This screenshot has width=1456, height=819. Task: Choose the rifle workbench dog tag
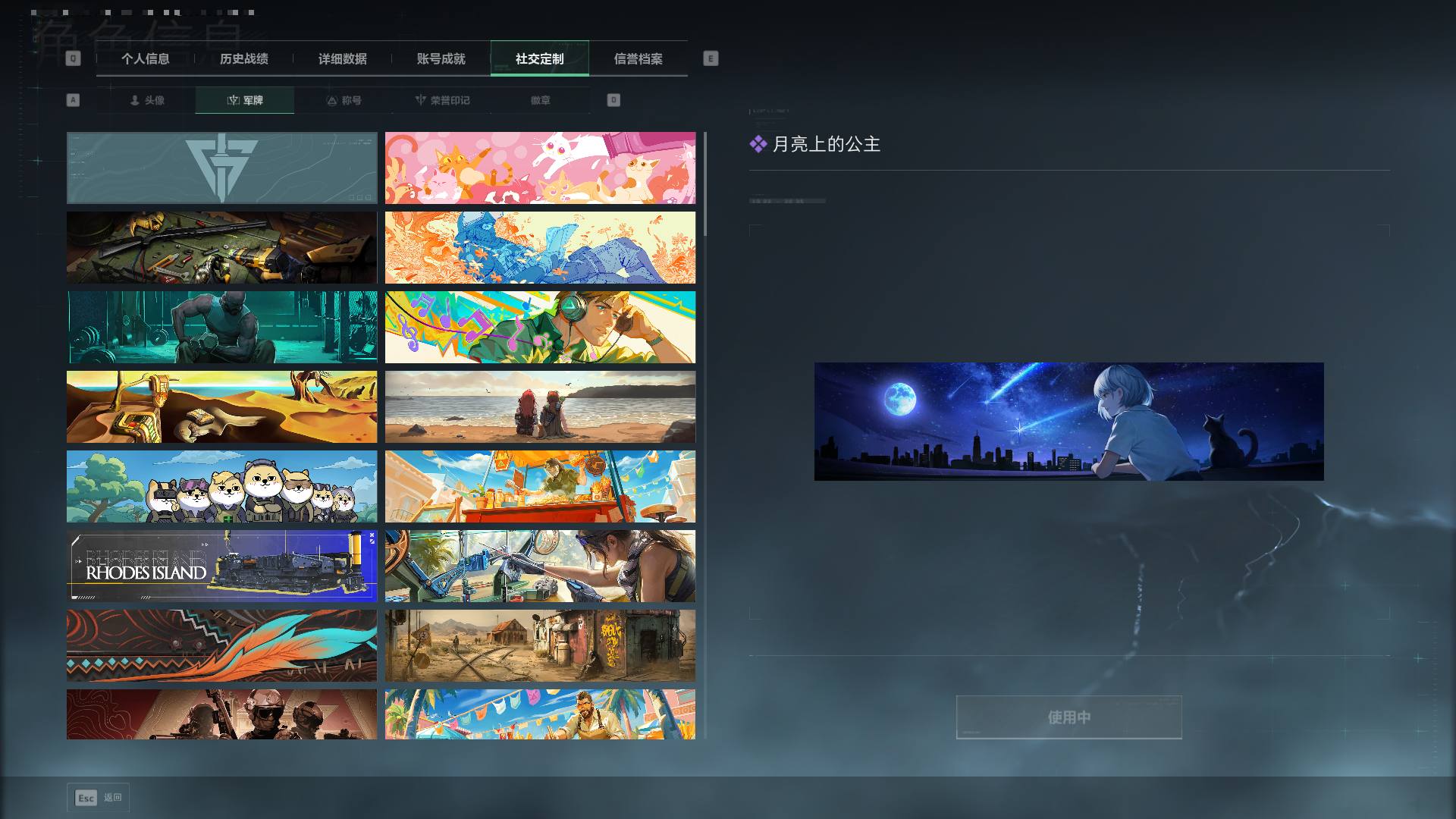(221, 248)
